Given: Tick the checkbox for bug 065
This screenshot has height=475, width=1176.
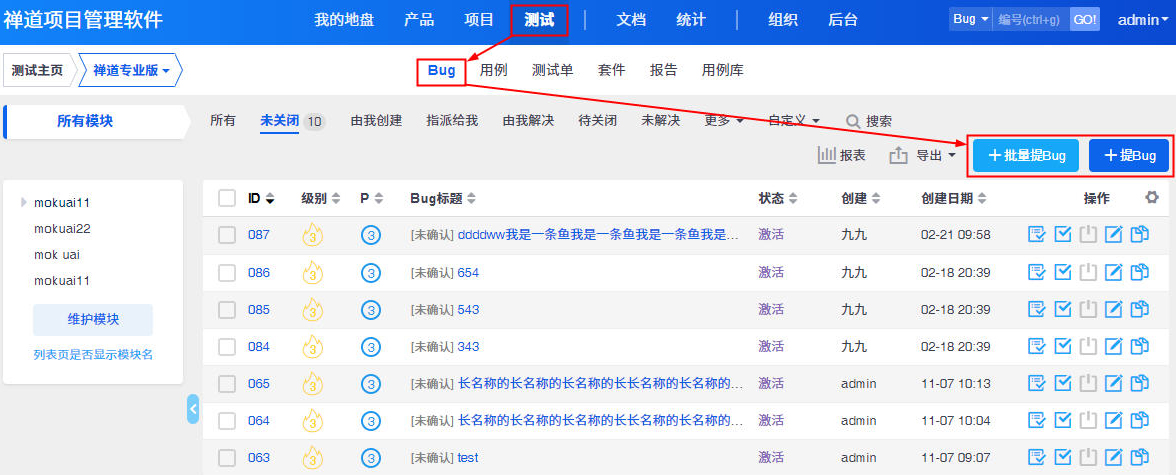Looking at the screenshot, I should [x=226, y=383].
